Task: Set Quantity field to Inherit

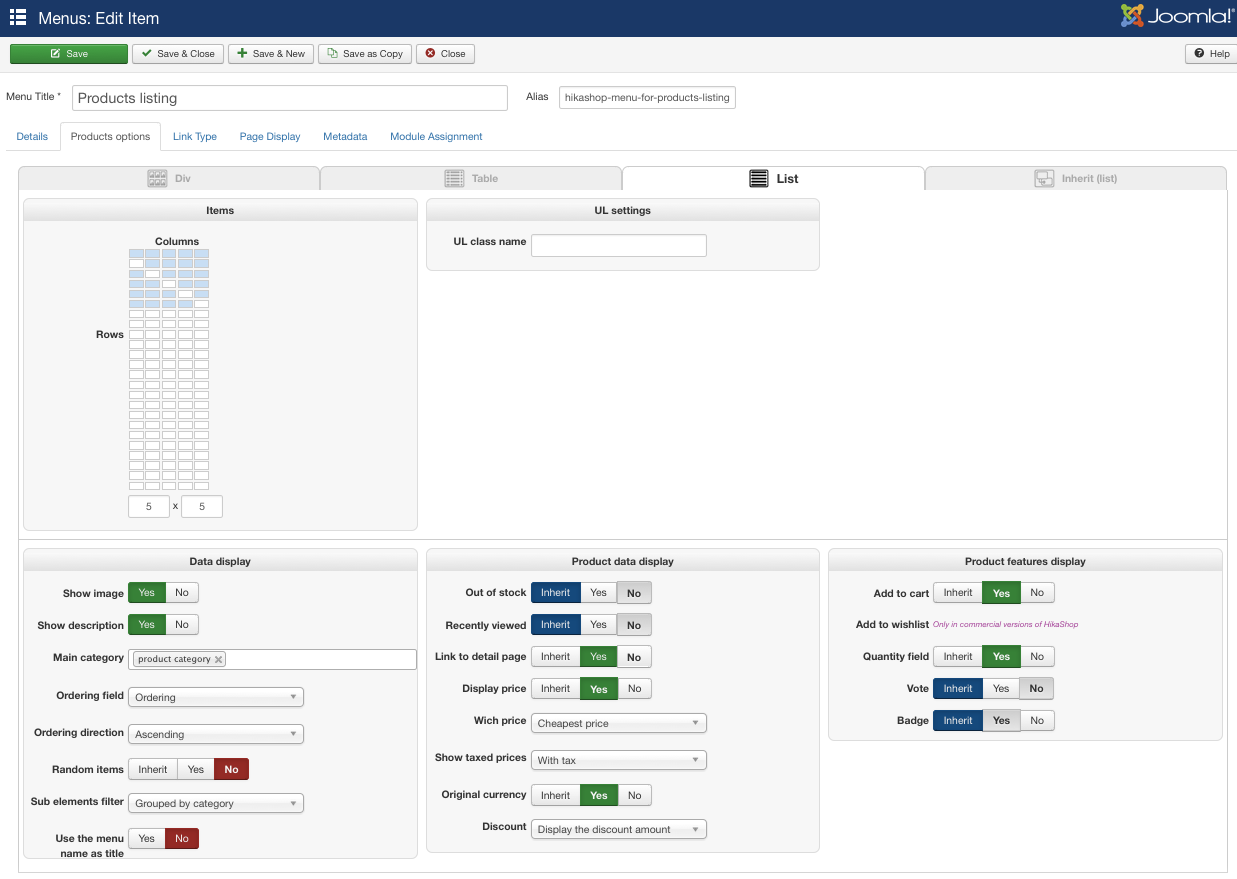Action: pyautogui.click(x=958, y=656)
